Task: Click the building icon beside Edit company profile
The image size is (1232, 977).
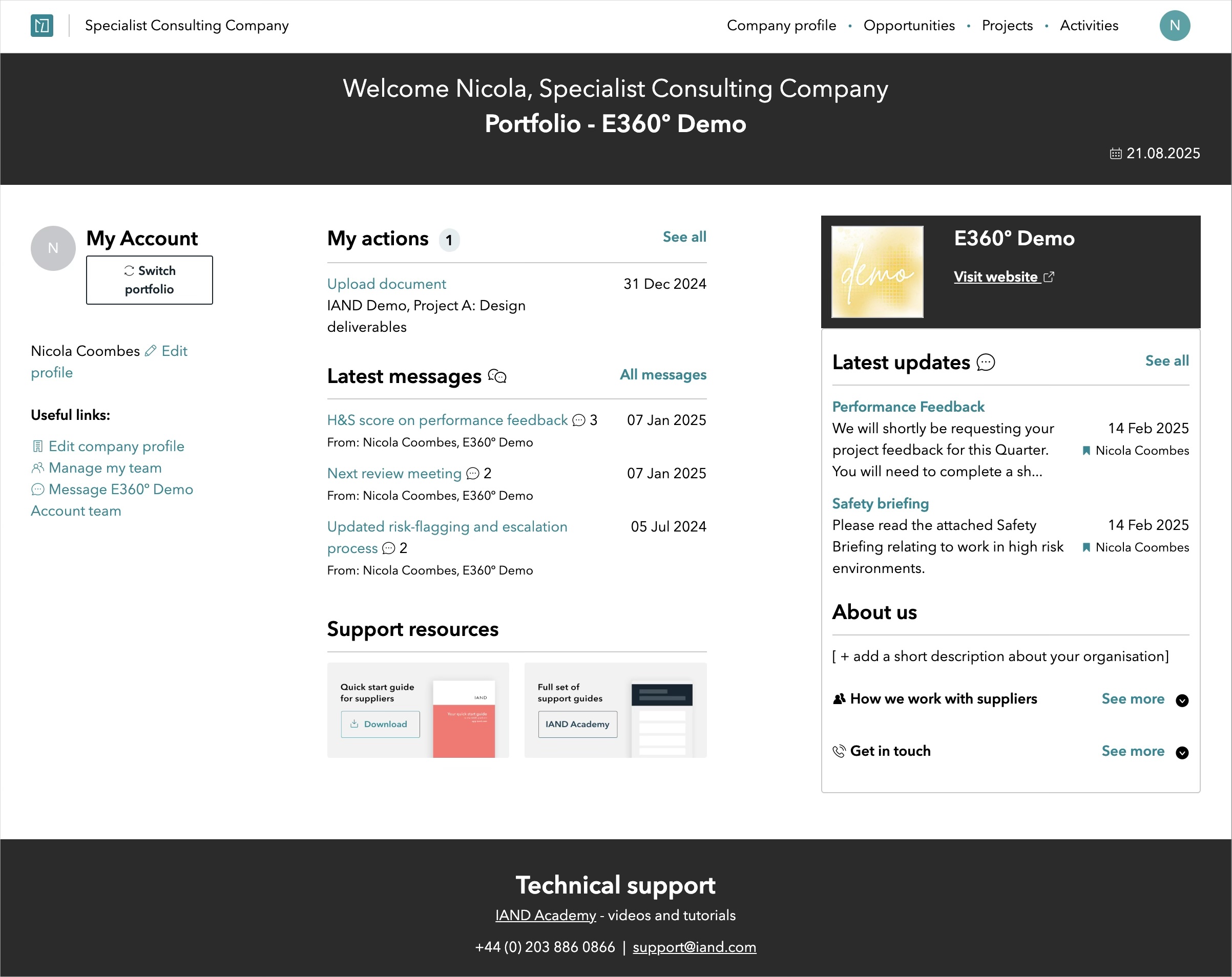Action: click(38, 446)
